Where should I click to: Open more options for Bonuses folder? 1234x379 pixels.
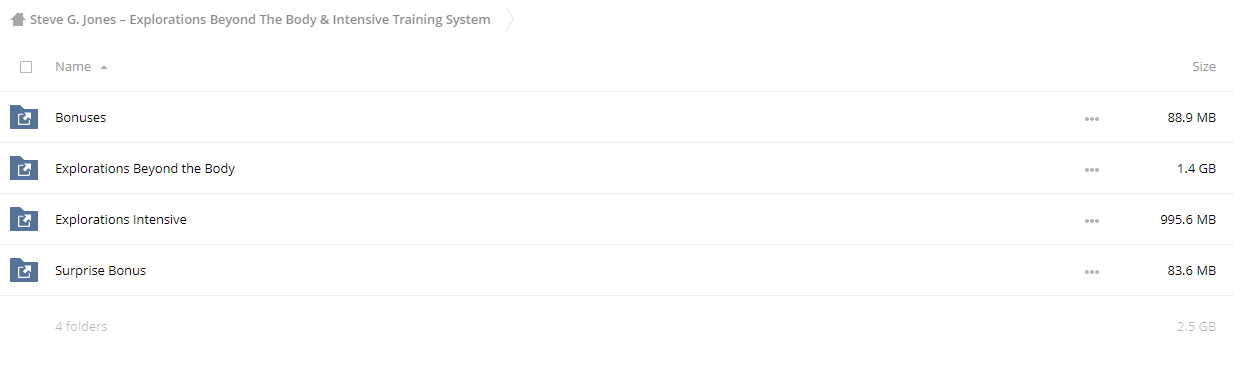[1091, 119]
